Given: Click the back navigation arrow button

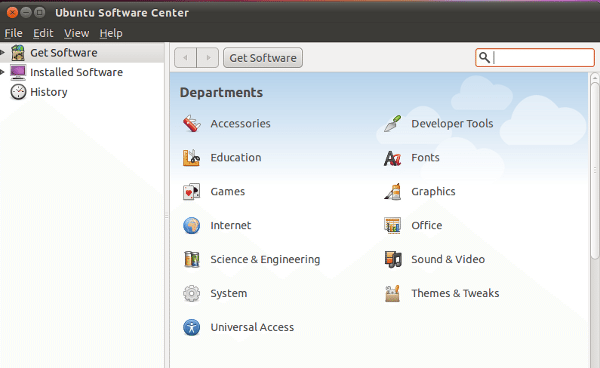Looking at the screenshot, I should coord(186,58).
